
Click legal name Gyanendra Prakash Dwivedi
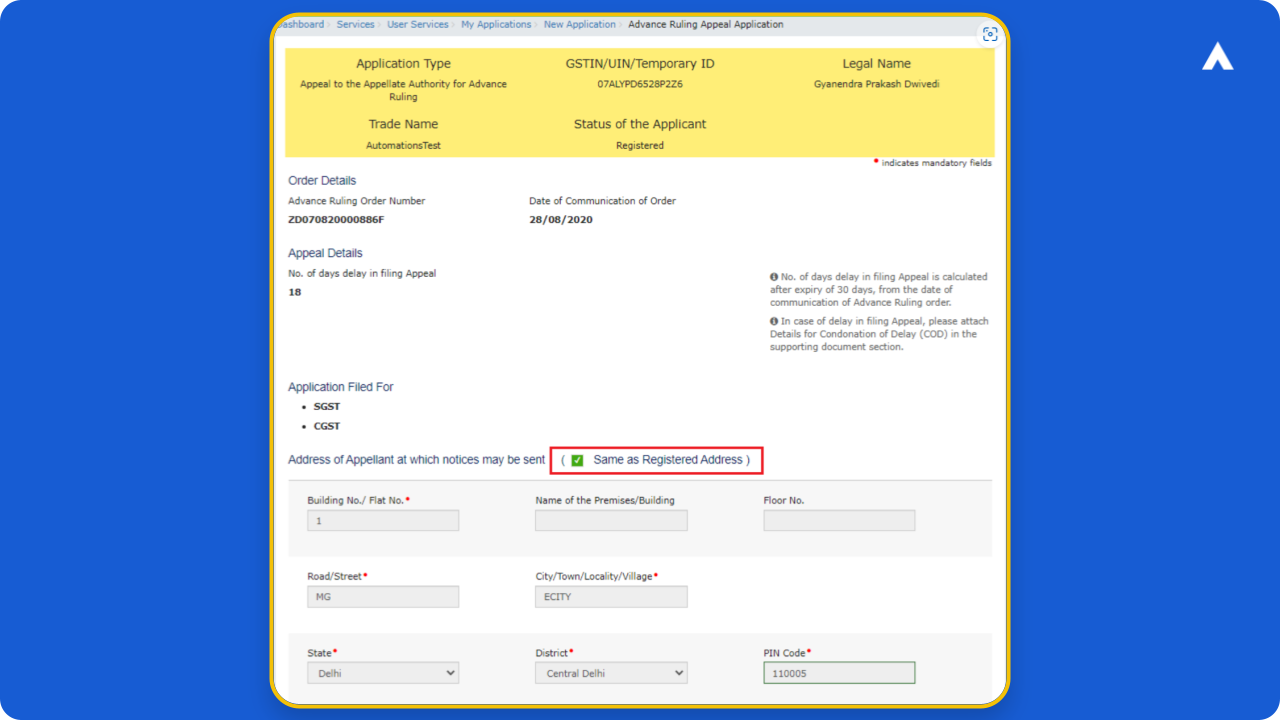[x=876, y=84]
